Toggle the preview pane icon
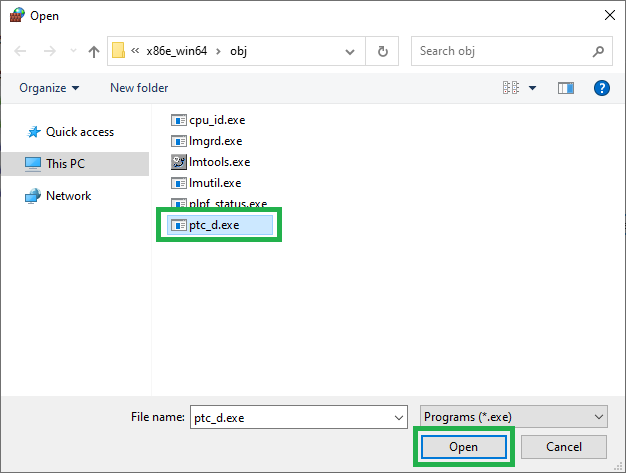Image resolution: width=626 pixels, height=473 pixels. click(x=566, y=88)
